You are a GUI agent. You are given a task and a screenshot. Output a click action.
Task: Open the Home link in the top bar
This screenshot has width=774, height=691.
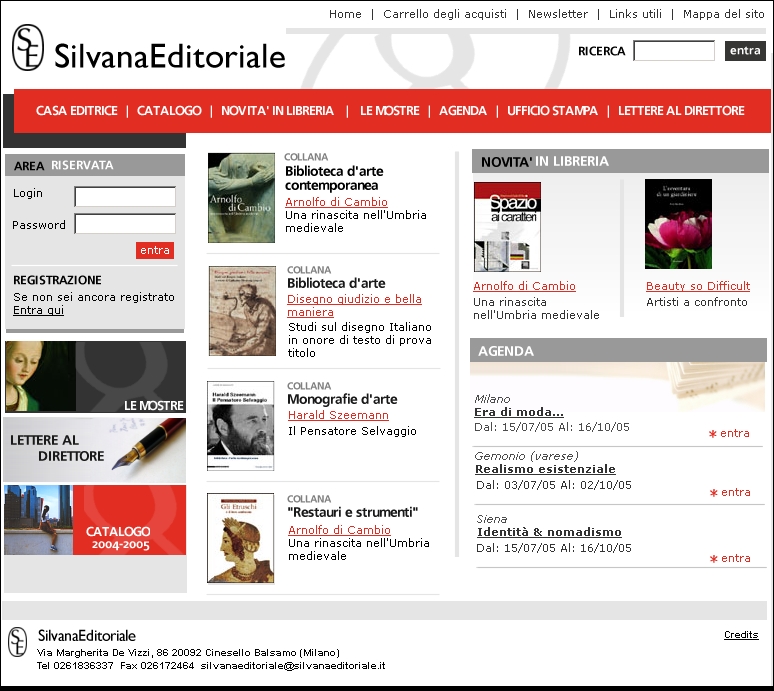tap(345, 14)
